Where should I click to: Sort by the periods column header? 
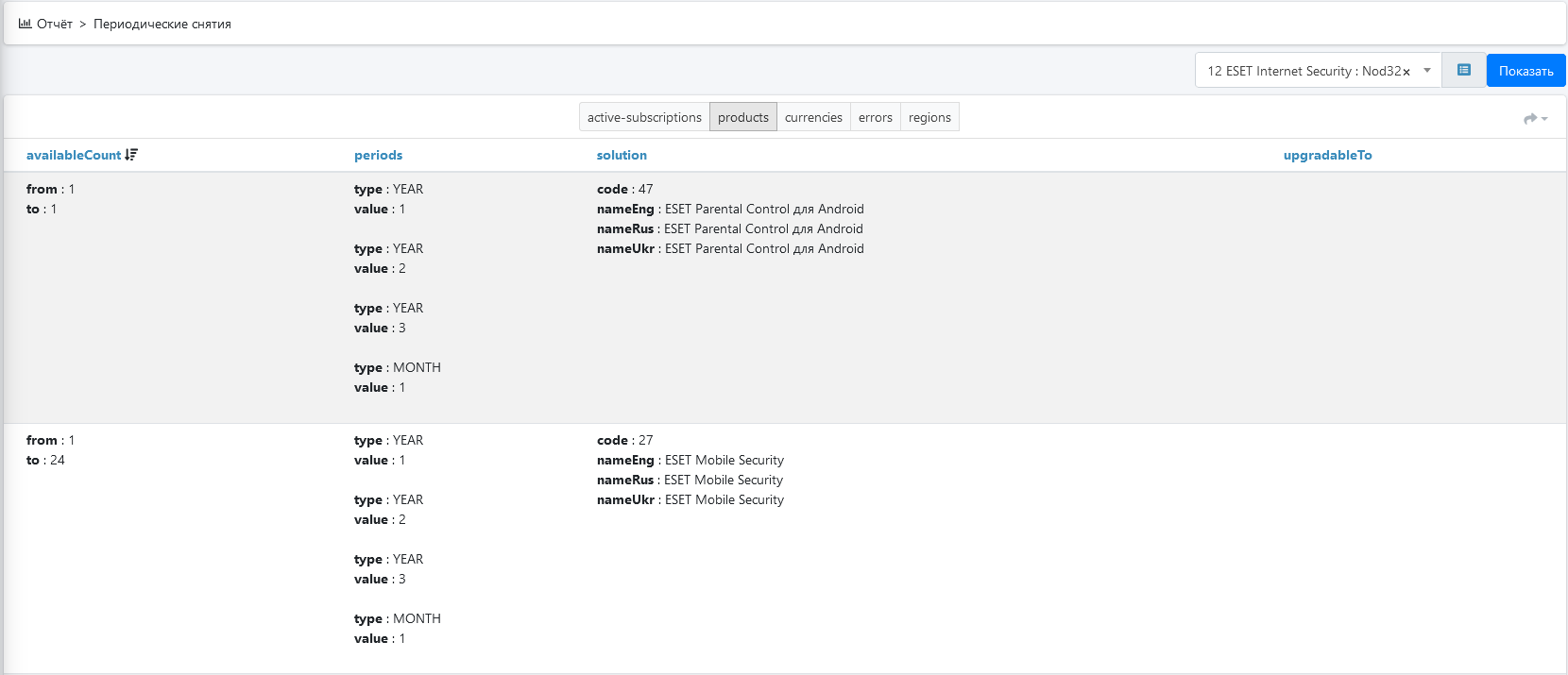coord(378,155)
